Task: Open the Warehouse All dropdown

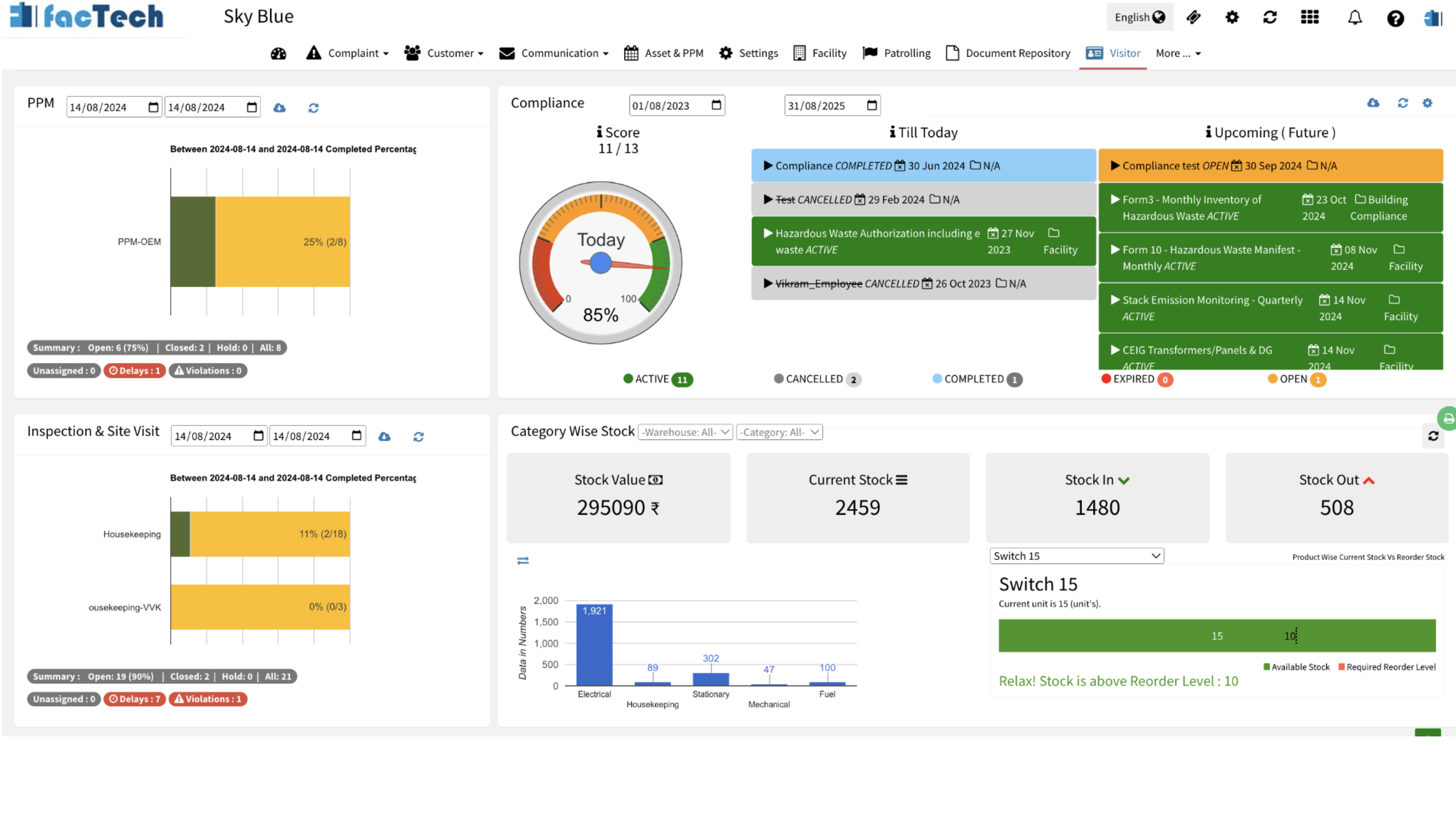Action: (x=684, y=432)
